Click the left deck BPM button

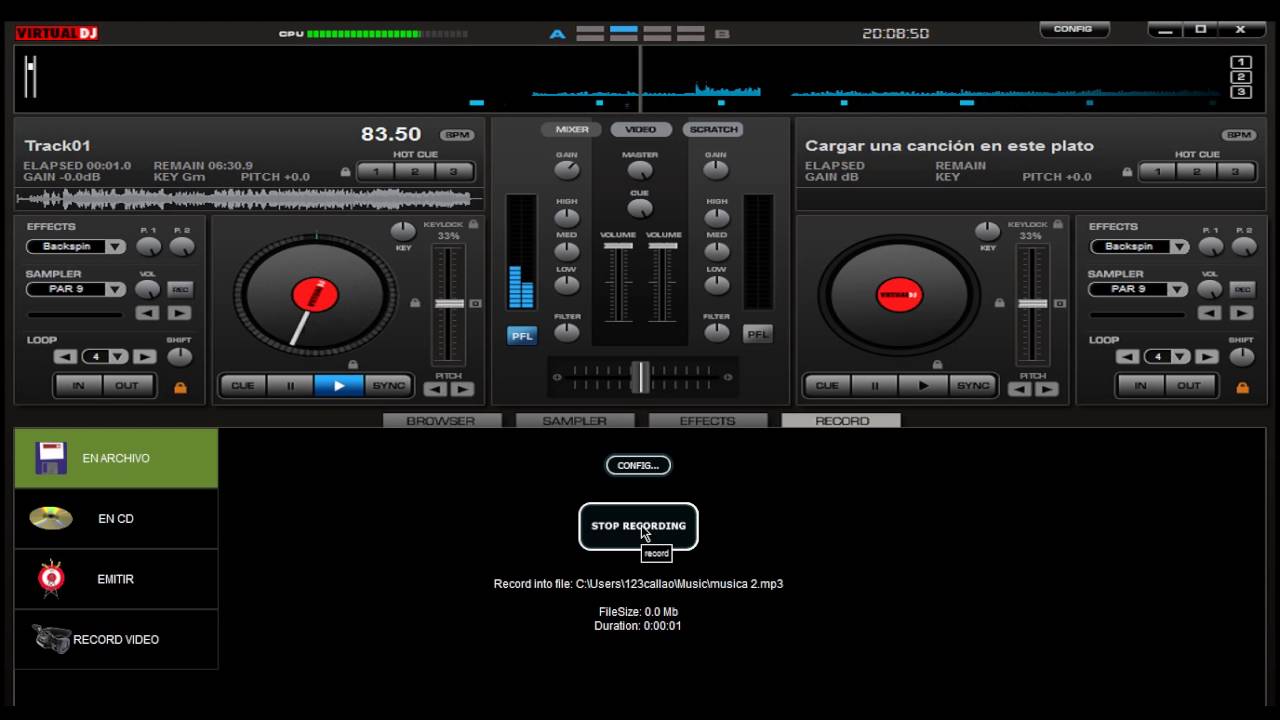(457, 135)
